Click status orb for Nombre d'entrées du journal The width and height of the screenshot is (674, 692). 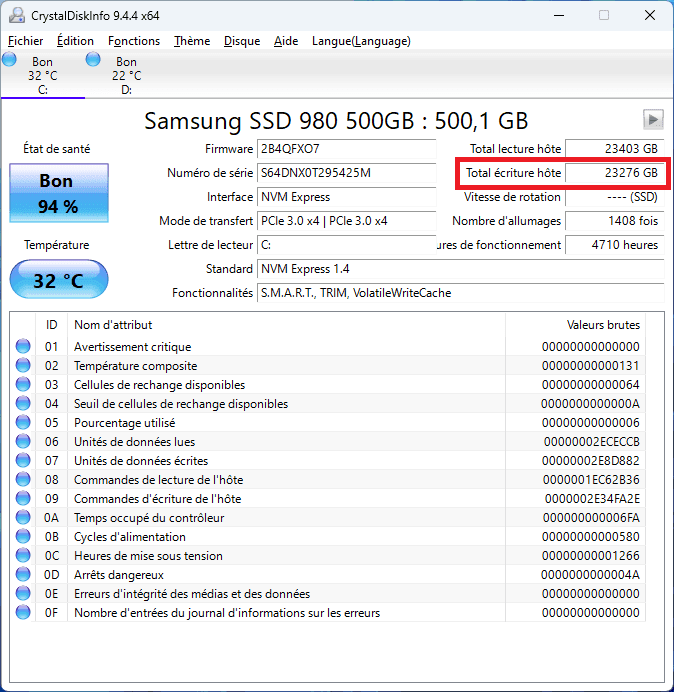(23, 612)
